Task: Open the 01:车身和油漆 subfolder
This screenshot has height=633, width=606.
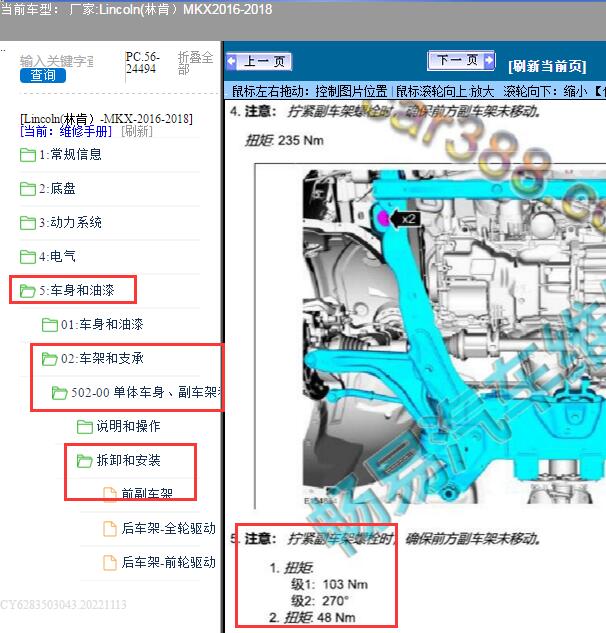Action: pos(102,325)
